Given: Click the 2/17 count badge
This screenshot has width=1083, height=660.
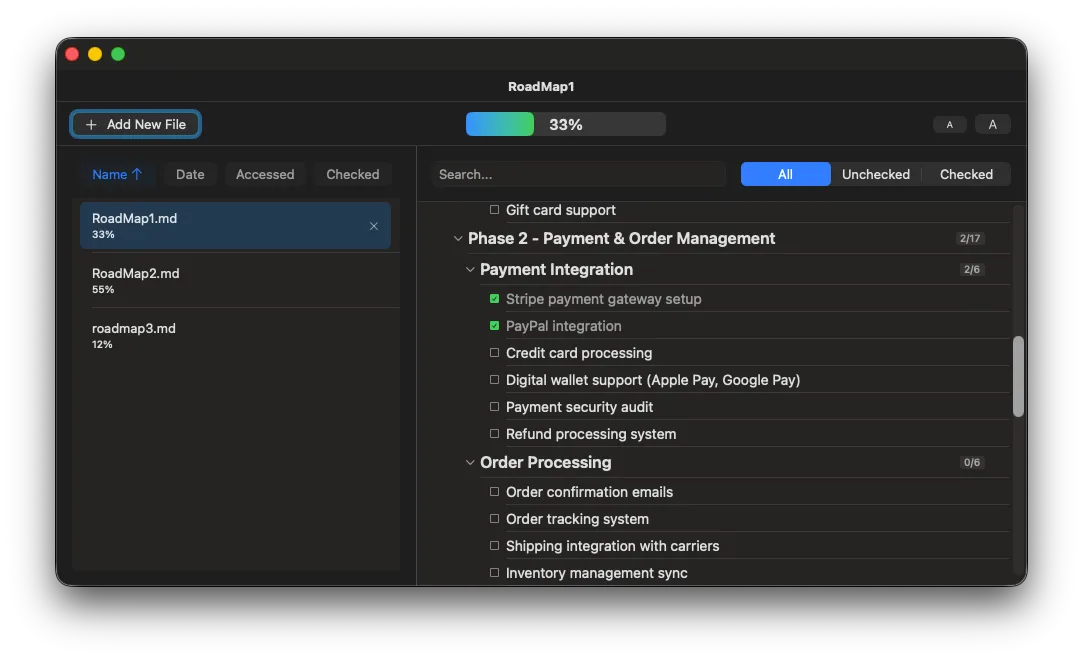Looking at the screenshot, I should point(970,238).
